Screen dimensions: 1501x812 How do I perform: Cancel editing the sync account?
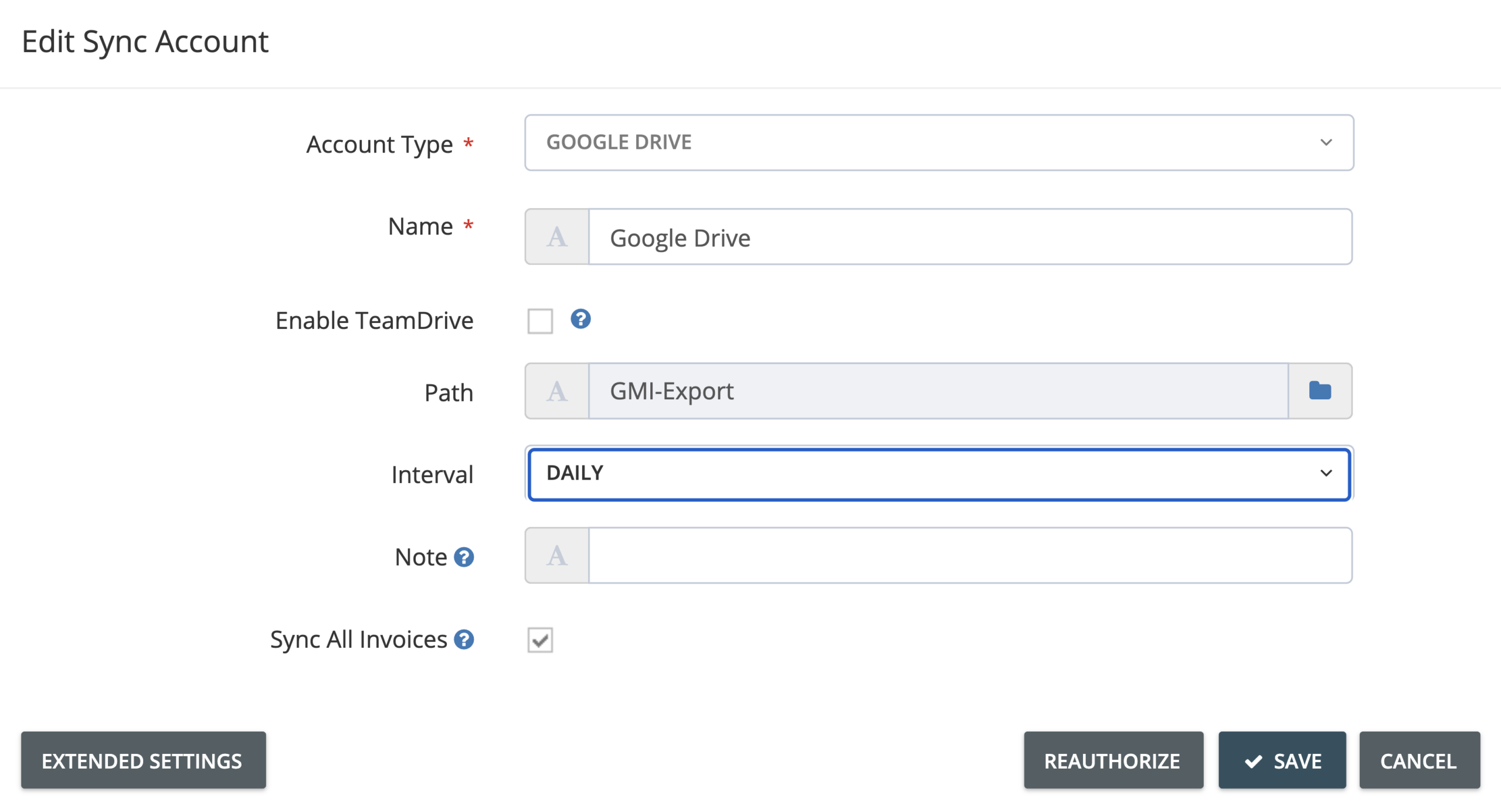click(x=1419, y=760)
